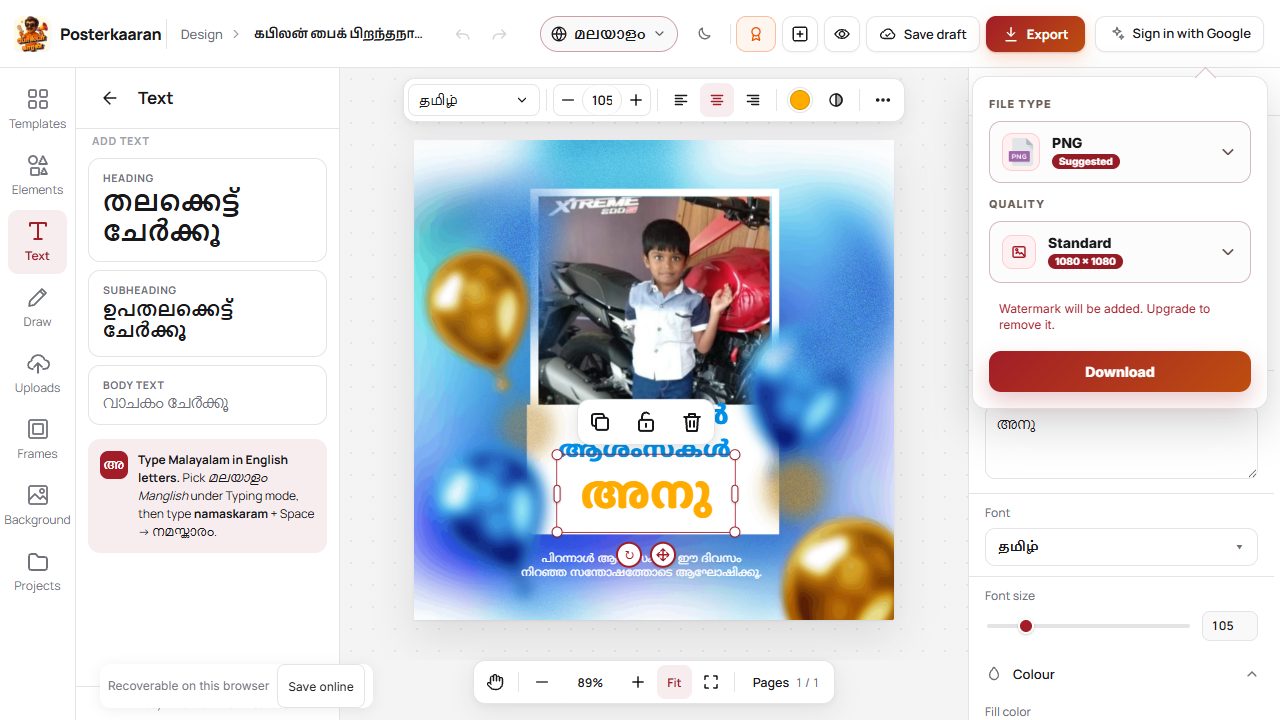Click the rotate handle below the text
Screen dimensions: 1280x720
[x=629, y=554]
